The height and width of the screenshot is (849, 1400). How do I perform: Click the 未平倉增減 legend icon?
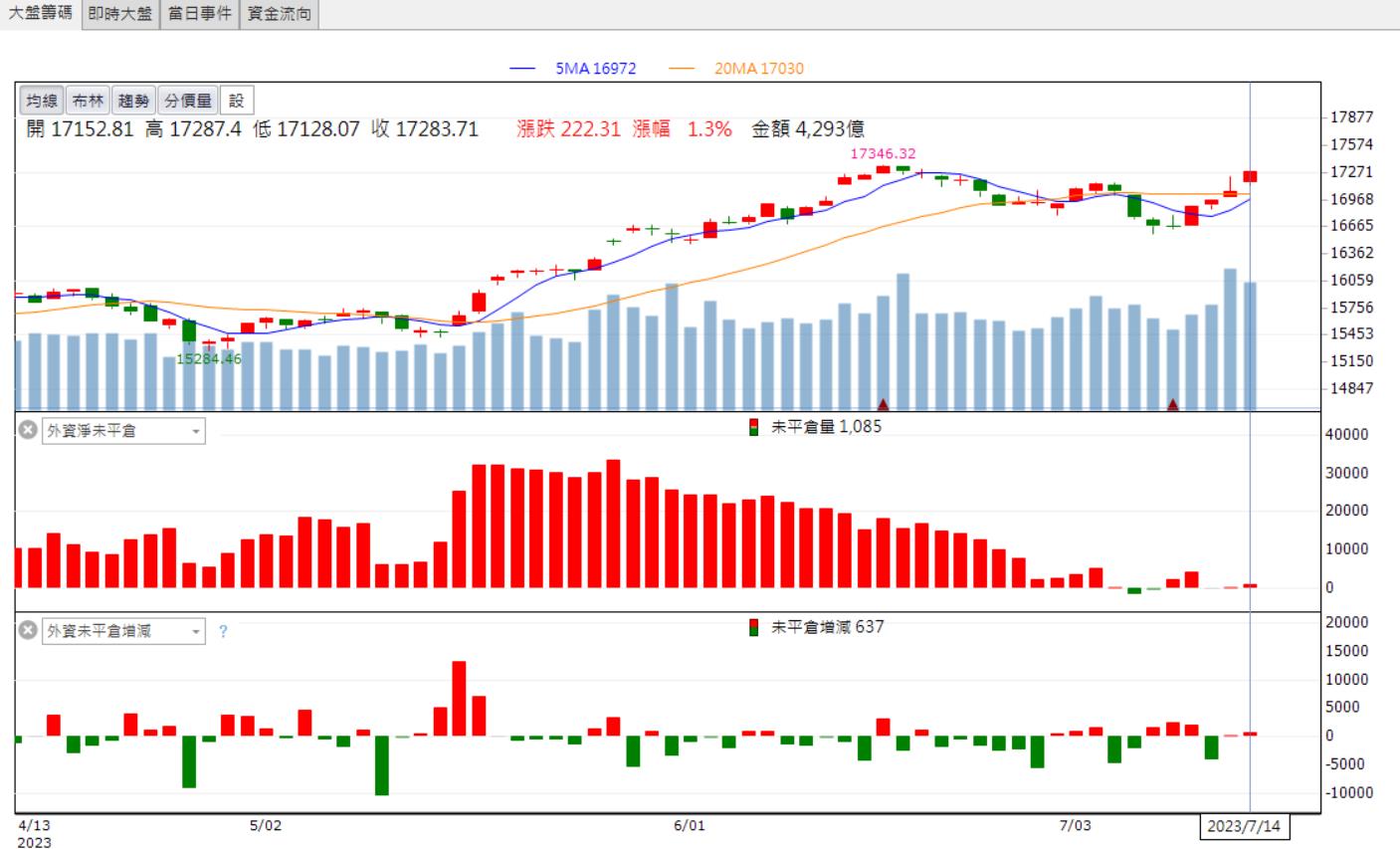pos(754,627)
